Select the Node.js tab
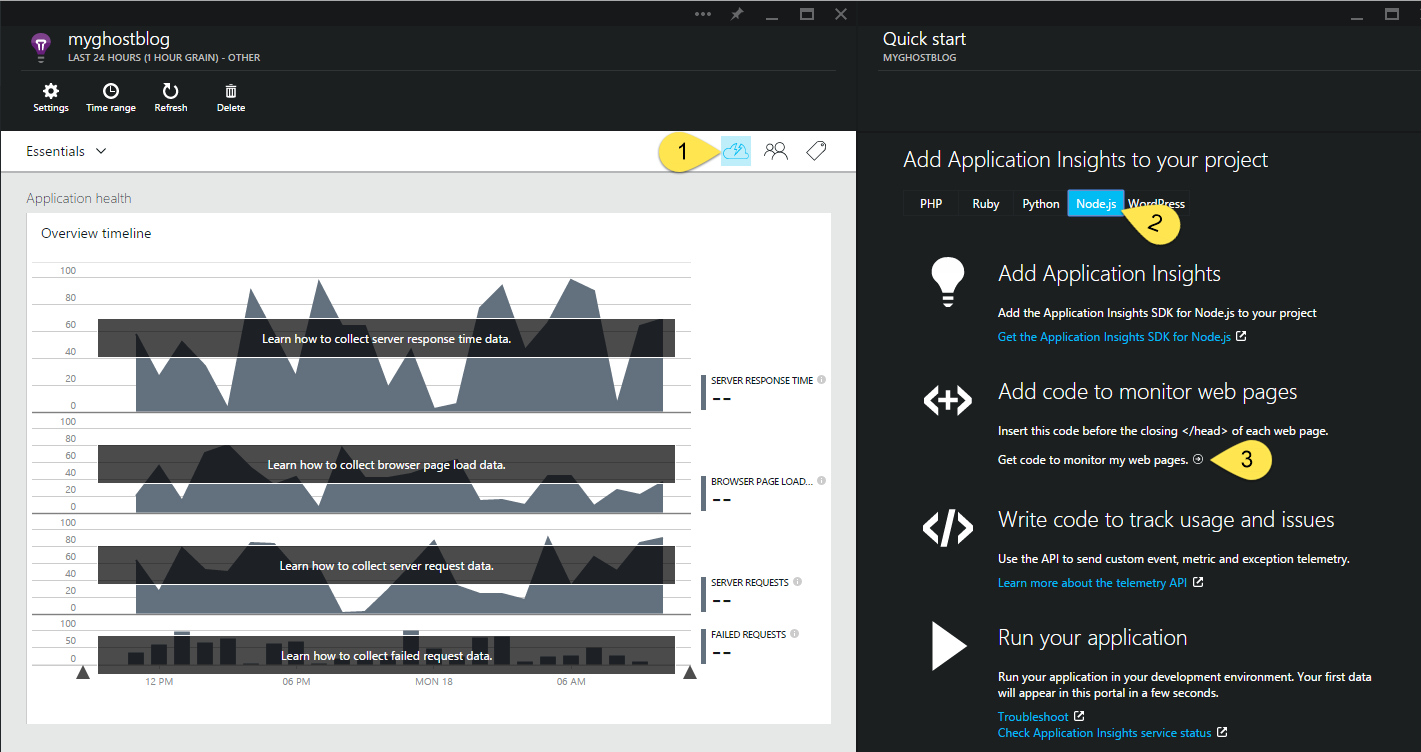Viewport: 1421px width, 752px height. [1096, 203]
